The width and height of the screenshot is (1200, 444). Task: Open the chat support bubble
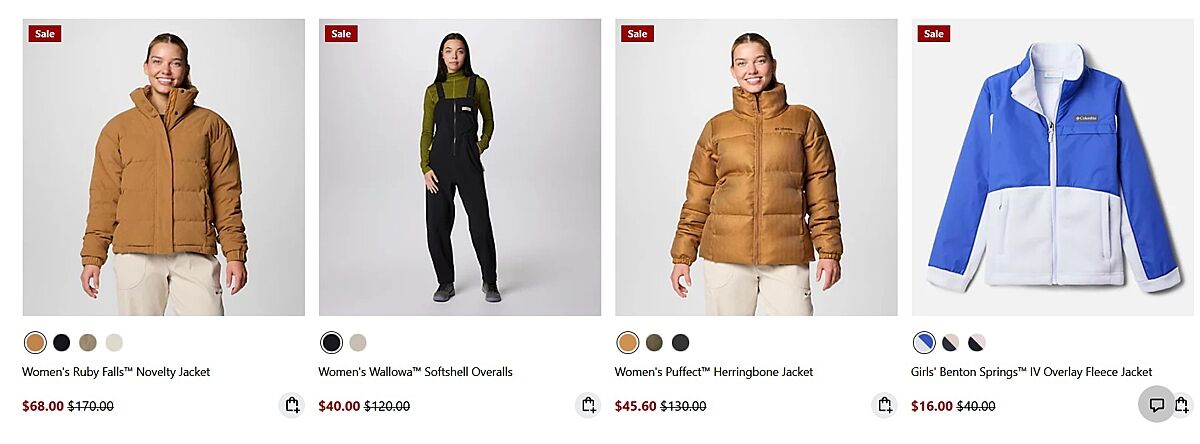(x=1156, y=405)
